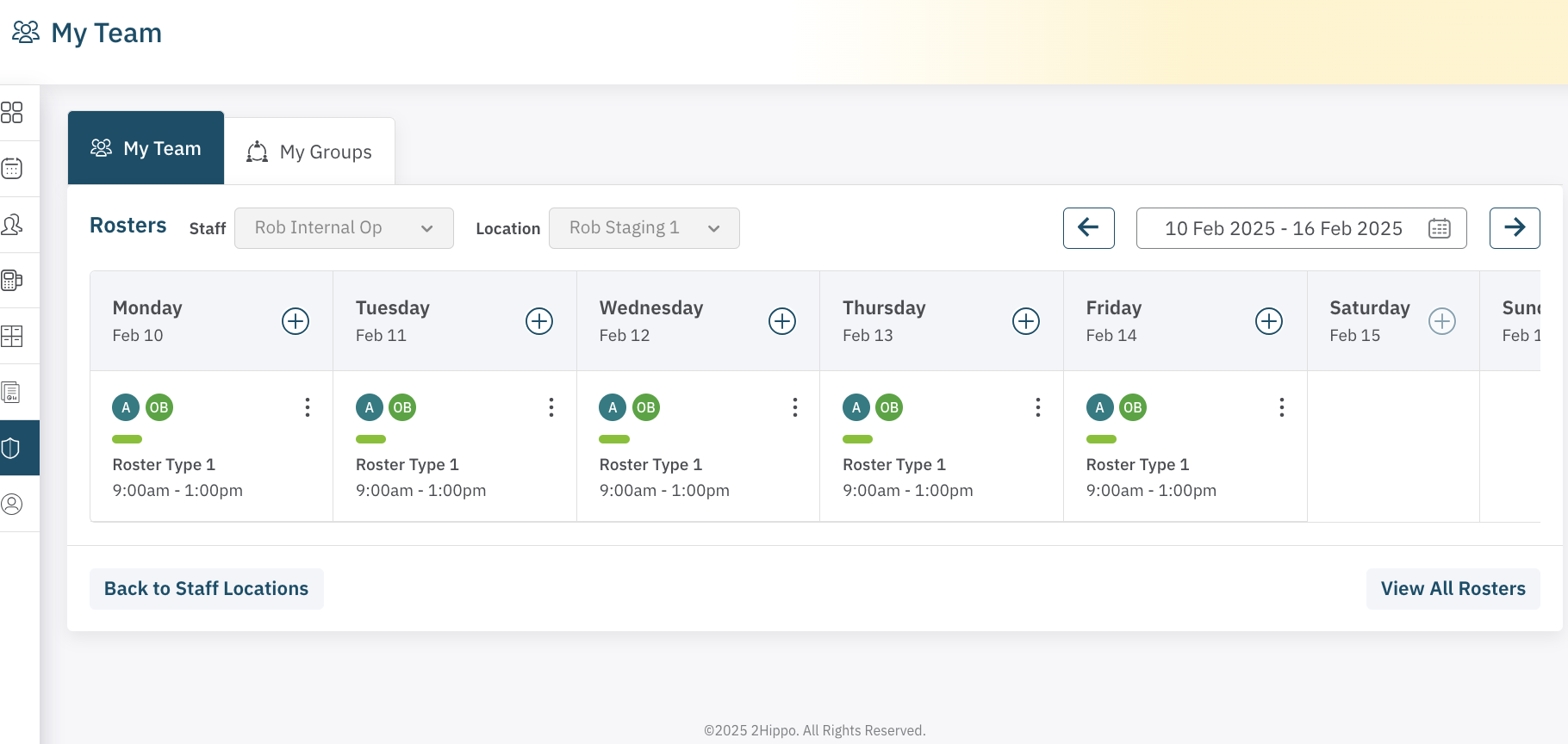Open the three-dot menu on Thursday's roster
Screen dimensions: 1568x744
point(1038,407)
